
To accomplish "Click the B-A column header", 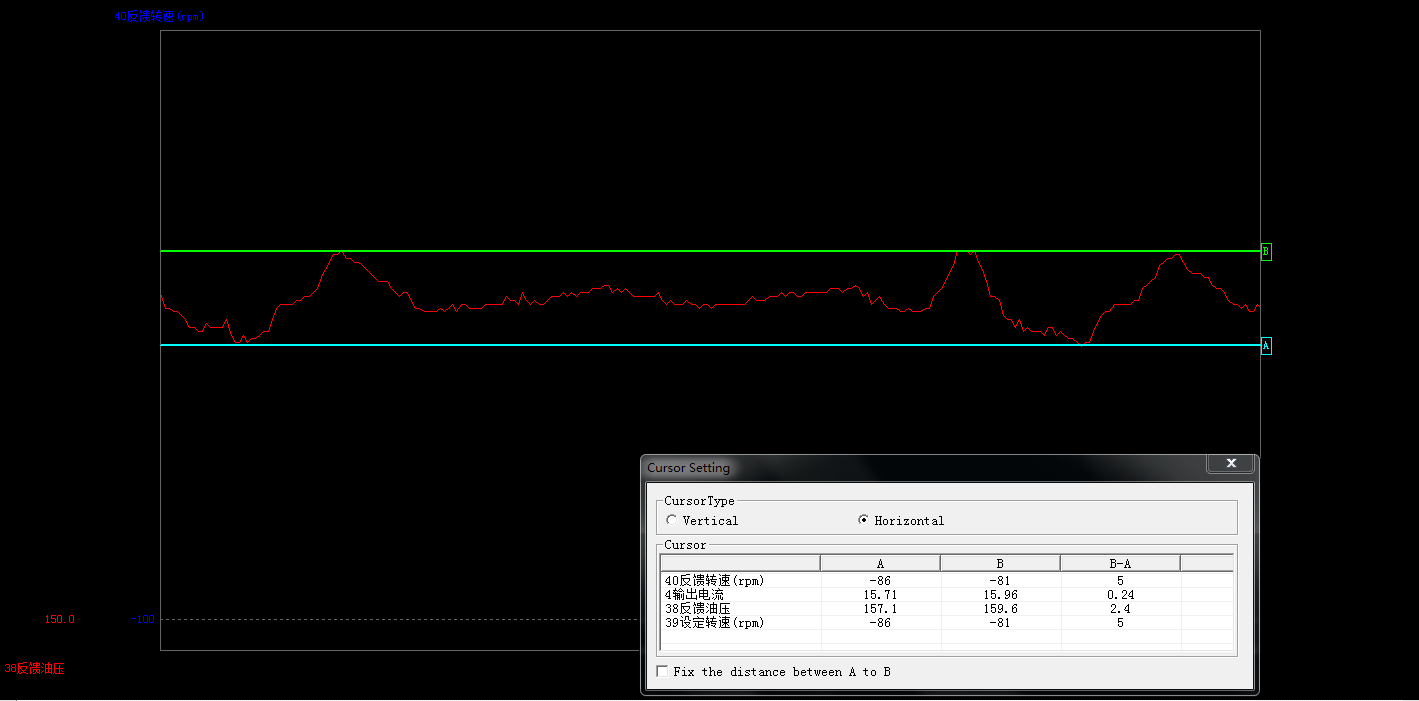I will [x=1120, y=564].
